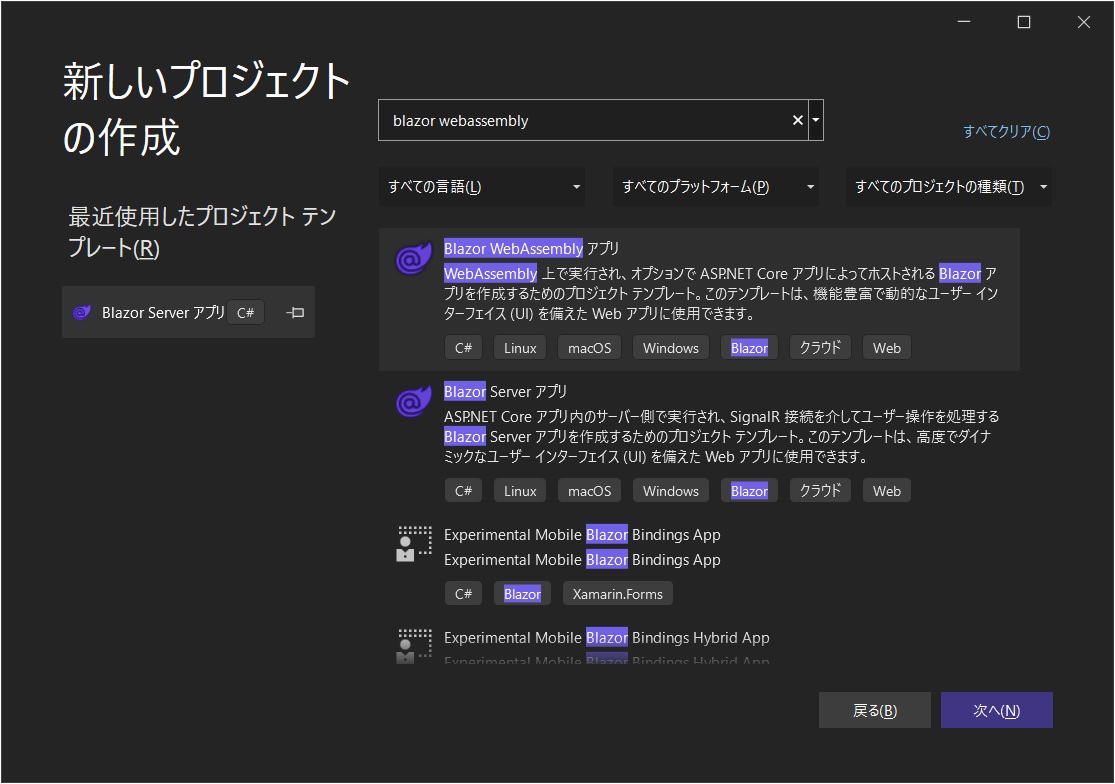Click Blazor tag under Blazor WebAssembly アプリ
The width and height of the screenshot is (1115, 784).
[x=749, y=348]
